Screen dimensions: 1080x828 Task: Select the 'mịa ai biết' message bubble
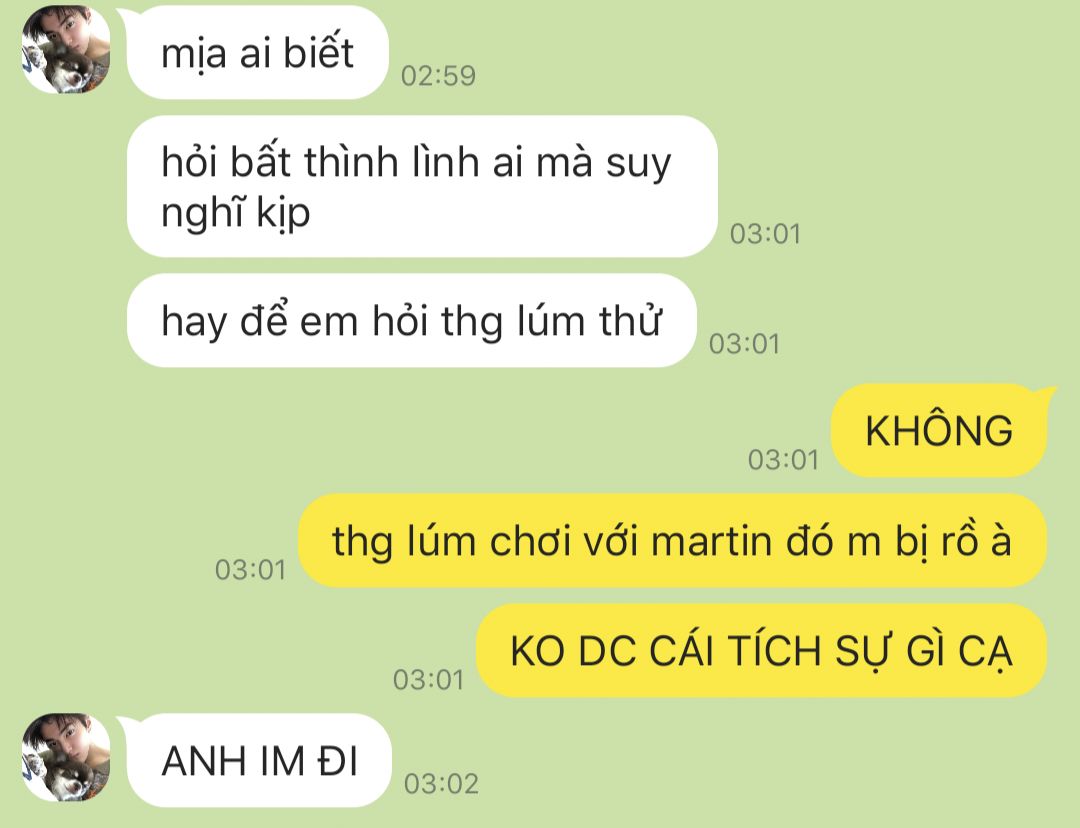[x=258, y=52]
